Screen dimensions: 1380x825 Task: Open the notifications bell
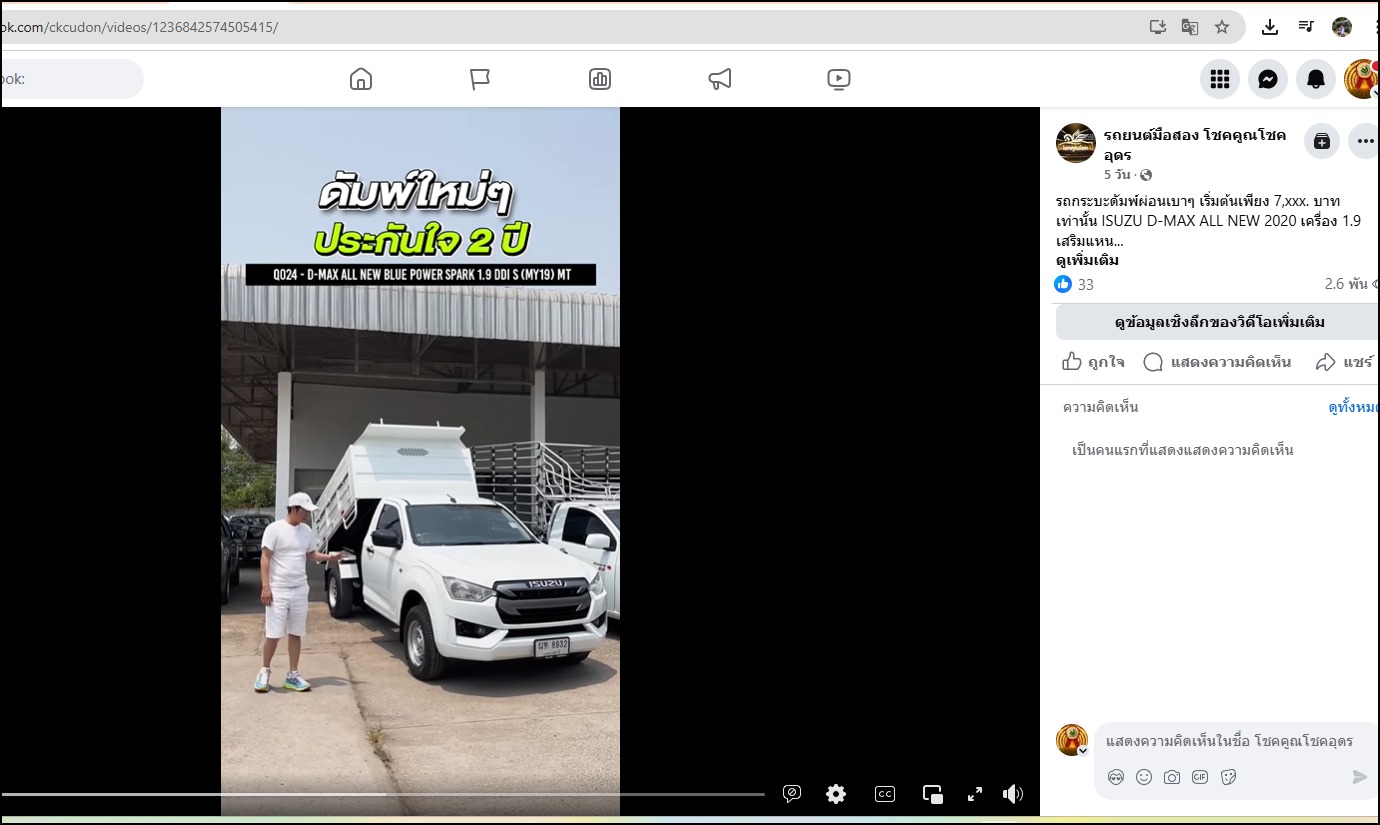[1315, 80]
